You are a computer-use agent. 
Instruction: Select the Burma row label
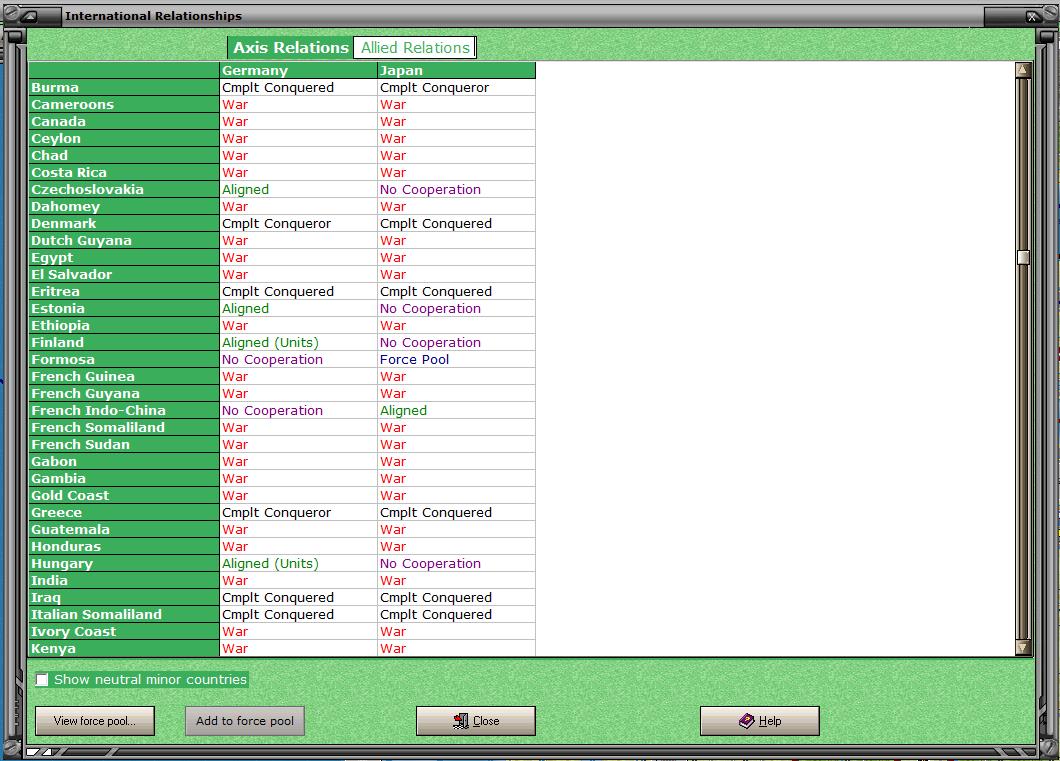pos(124,87)
